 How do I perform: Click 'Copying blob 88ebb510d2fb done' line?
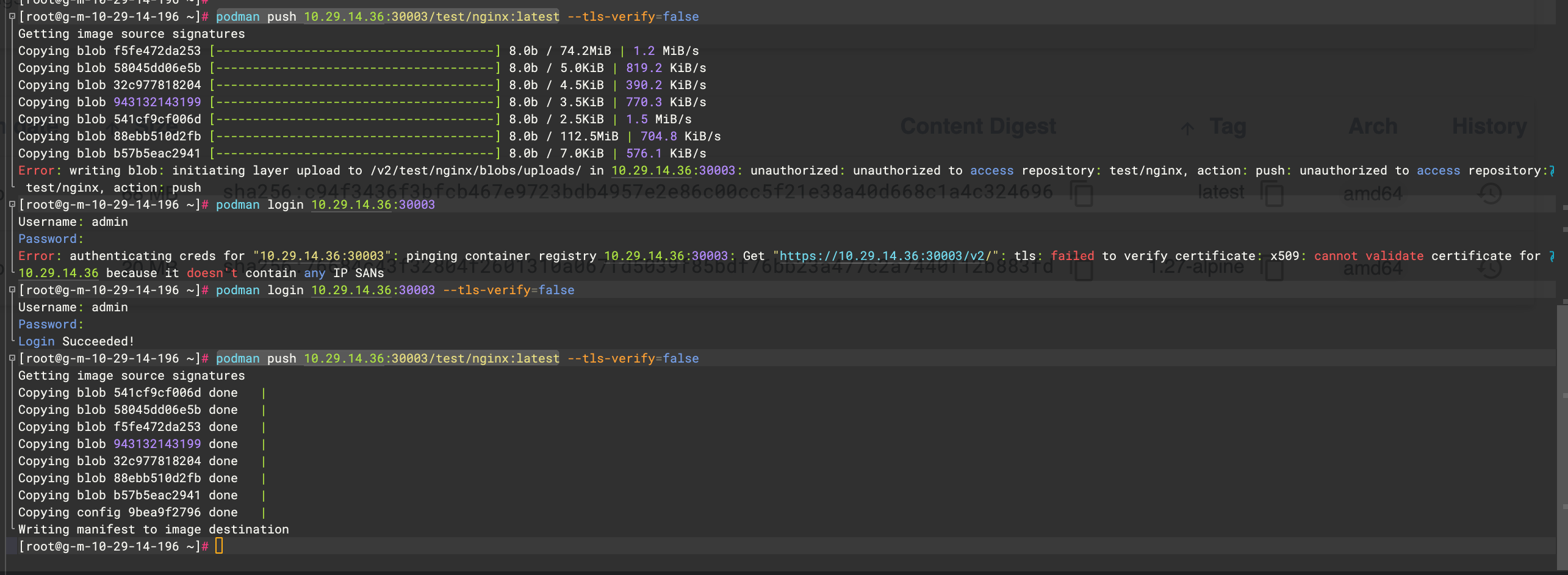128,478
